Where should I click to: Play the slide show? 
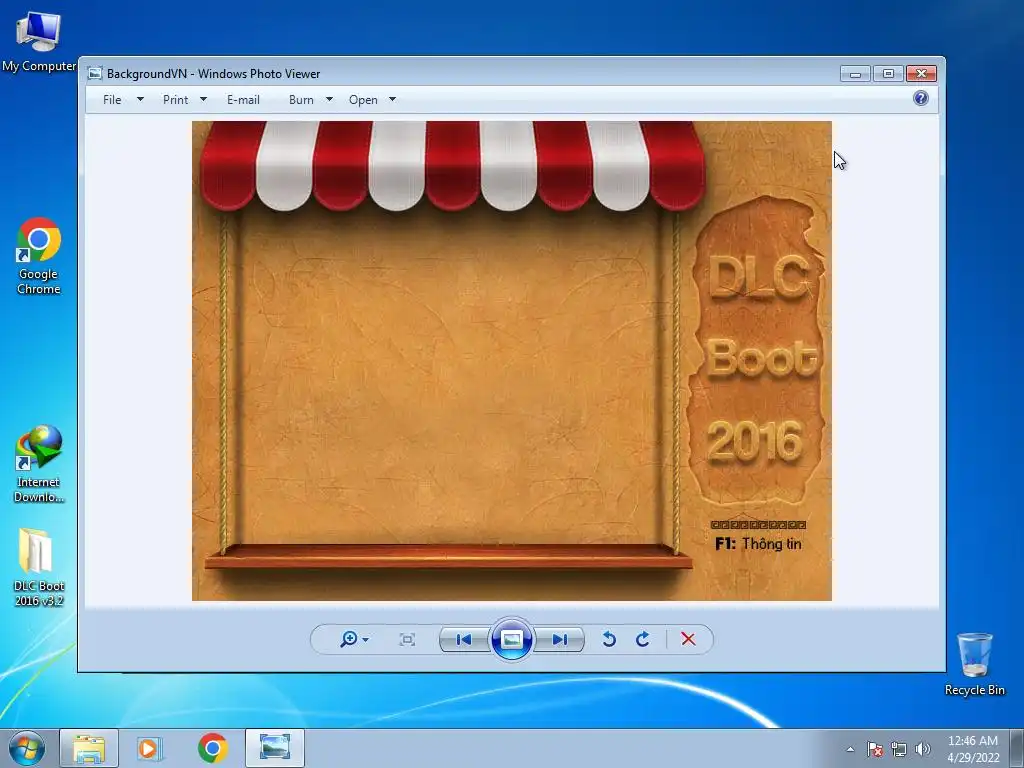(511, 639)
